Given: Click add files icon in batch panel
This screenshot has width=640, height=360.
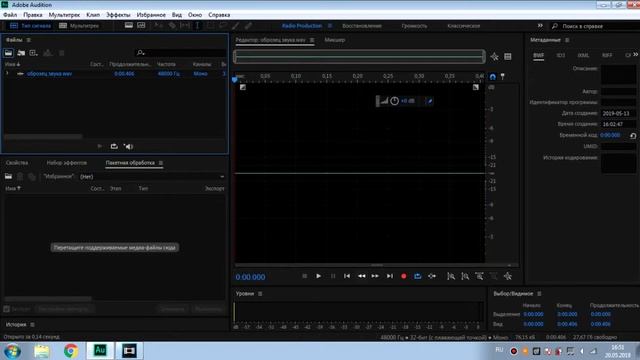Looking at the screenshot, I should click(8, 176).
